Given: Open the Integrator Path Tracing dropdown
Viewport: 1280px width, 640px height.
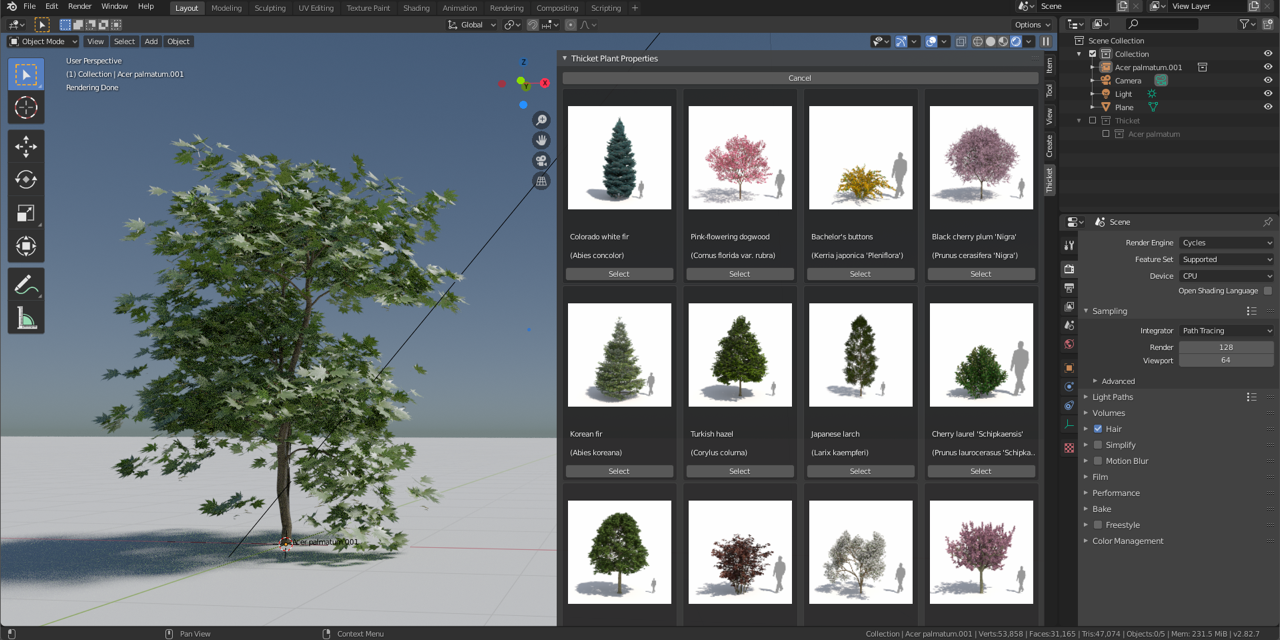Looking at the screenshot, I should pos(1227,331).
